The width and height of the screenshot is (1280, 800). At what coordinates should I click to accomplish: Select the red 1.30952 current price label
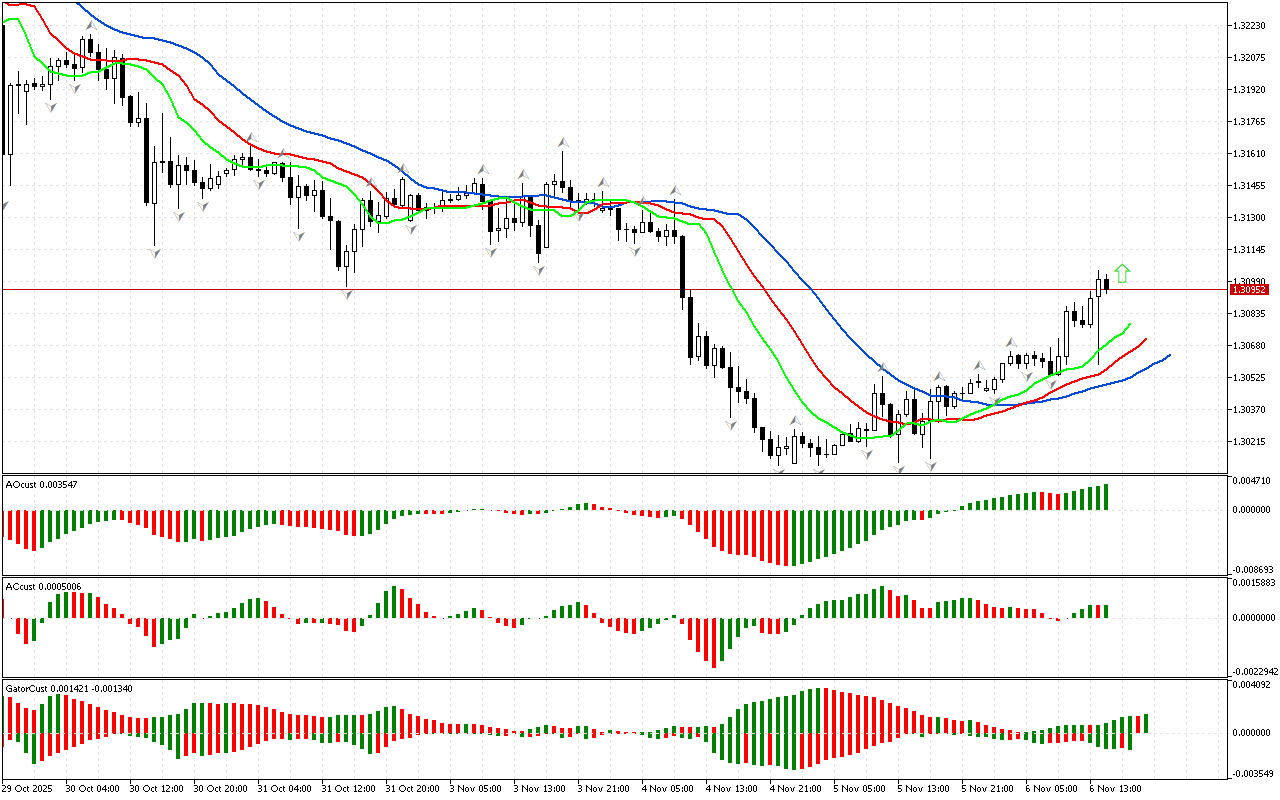pos(1250,289)
